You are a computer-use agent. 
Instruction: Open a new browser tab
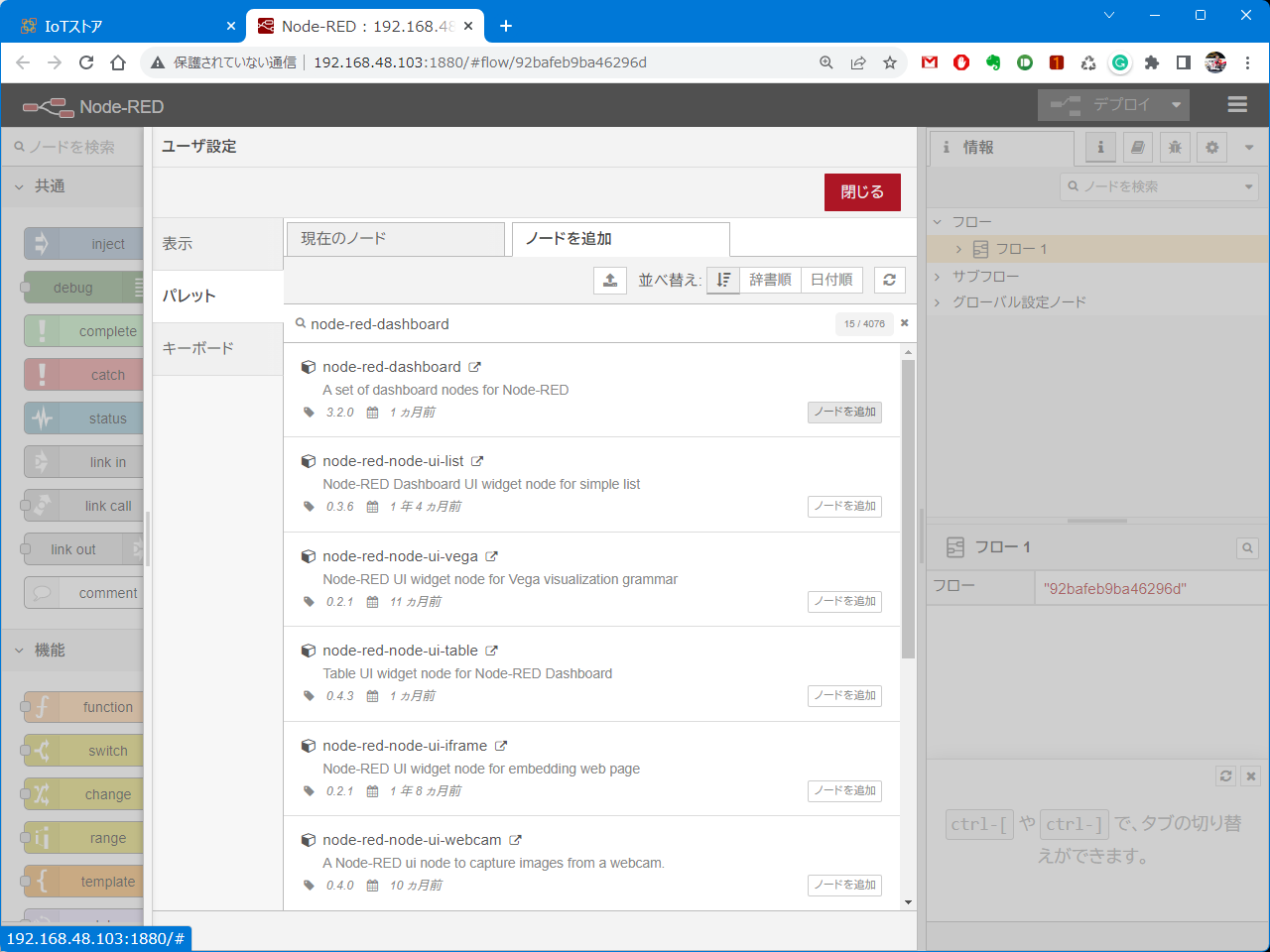tap(505, 26)
